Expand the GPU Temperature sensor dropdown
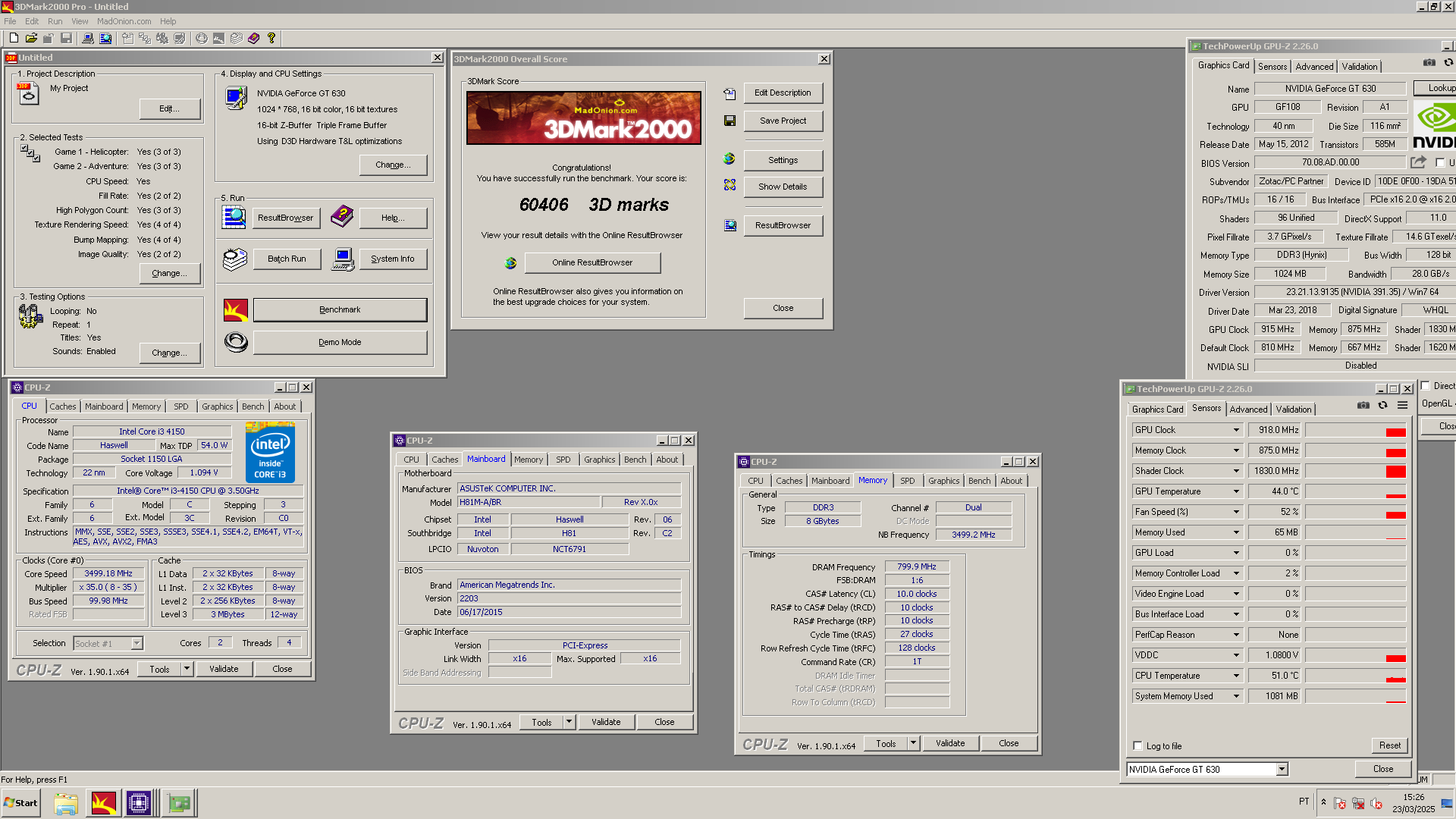This screenshot has width=1456, height=819. 1235,491
